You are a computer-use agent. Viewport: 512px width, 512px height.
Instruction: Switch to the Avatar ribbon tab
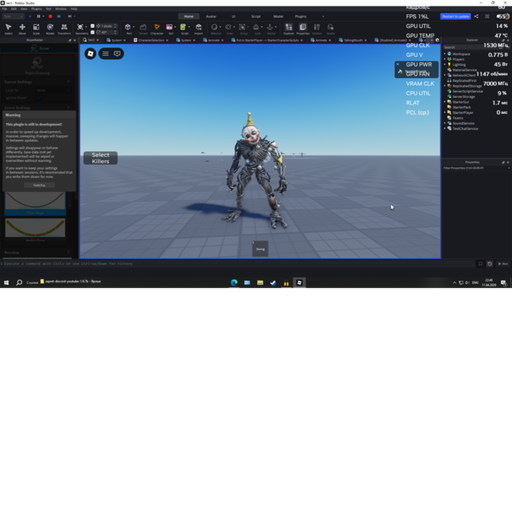point(211,16)
